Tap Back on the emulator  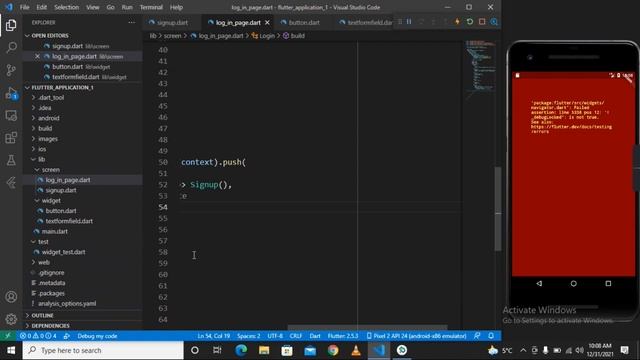click(x=539, y=283)
